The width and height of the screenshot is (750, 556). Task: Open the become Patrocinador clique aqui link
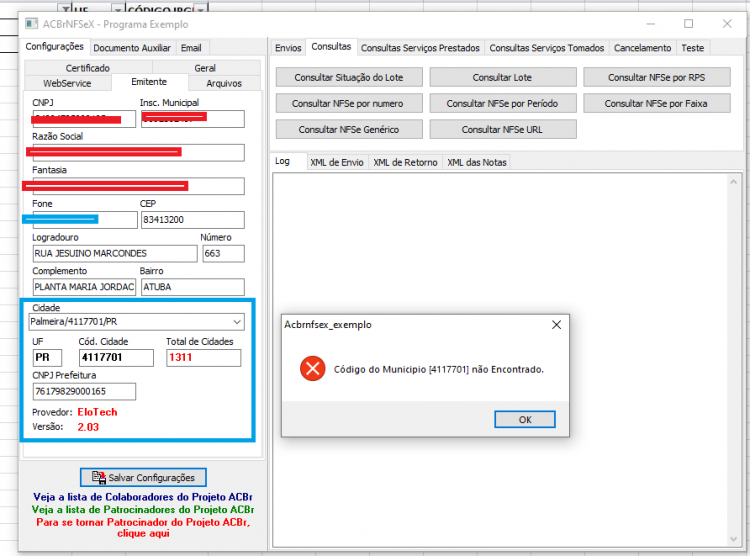point(143,527)
